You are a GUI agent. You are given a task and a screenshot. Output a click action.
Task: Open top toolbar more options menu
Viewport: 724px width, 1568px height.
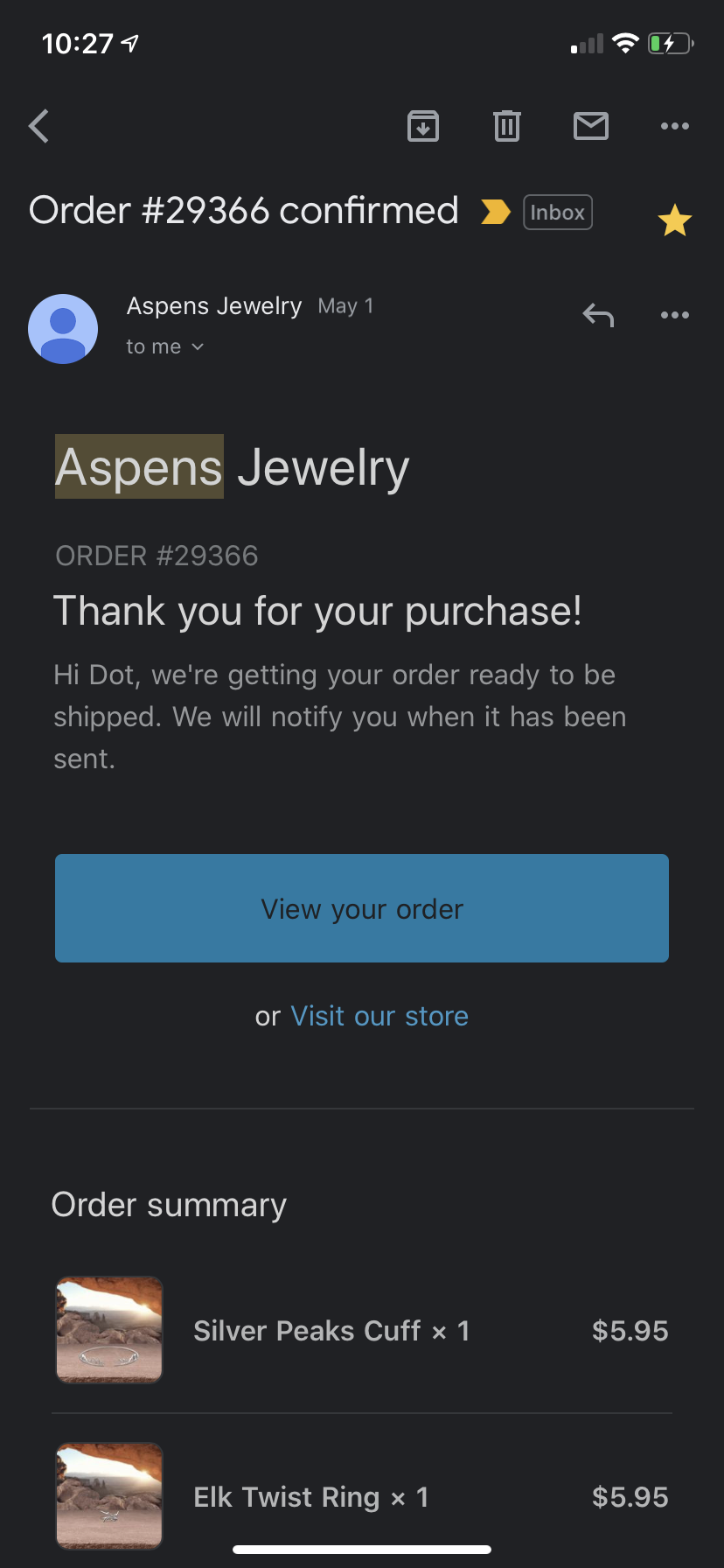click(675, 126)
